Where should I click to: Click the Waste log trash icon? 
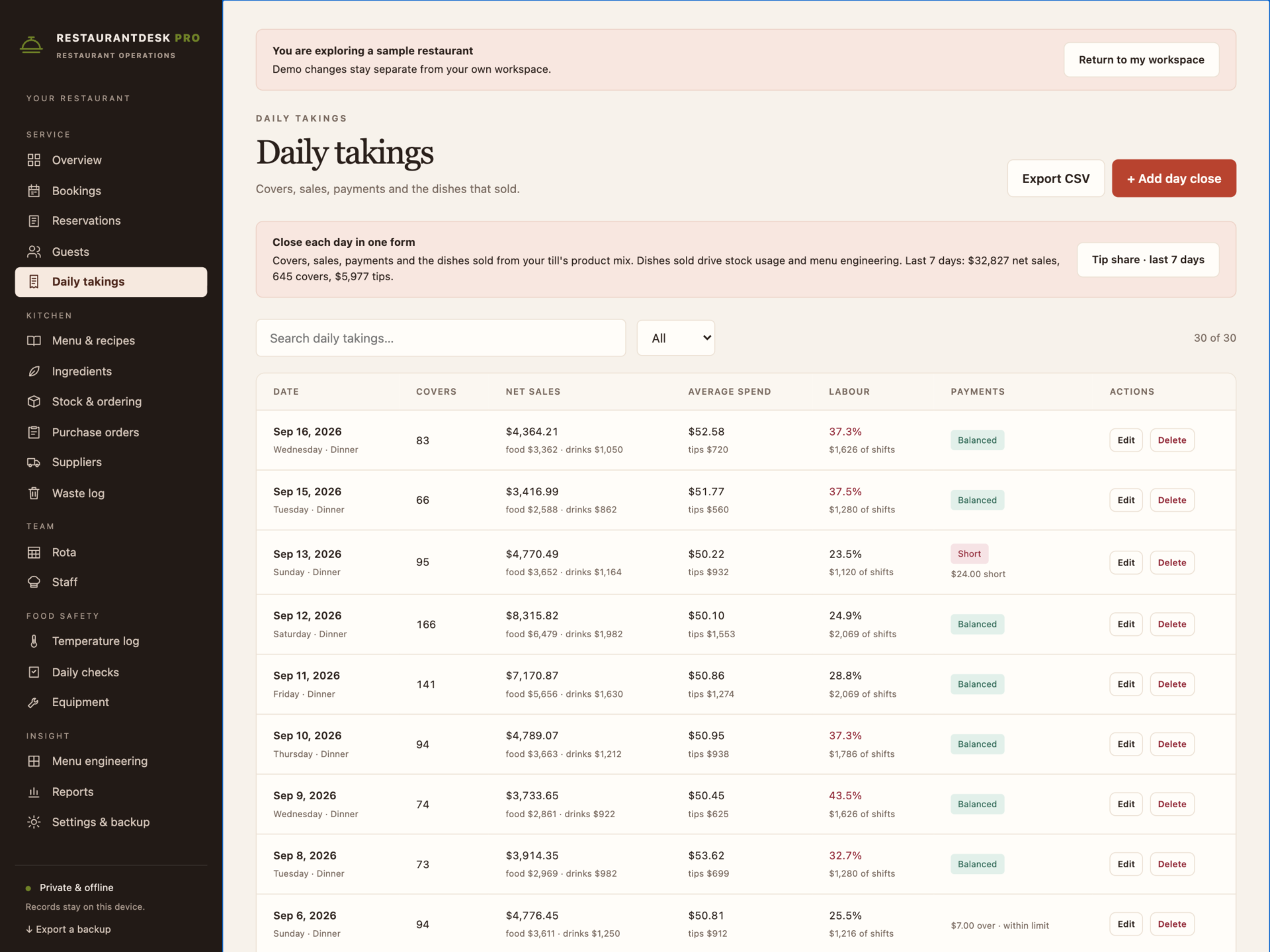point(34,493)
